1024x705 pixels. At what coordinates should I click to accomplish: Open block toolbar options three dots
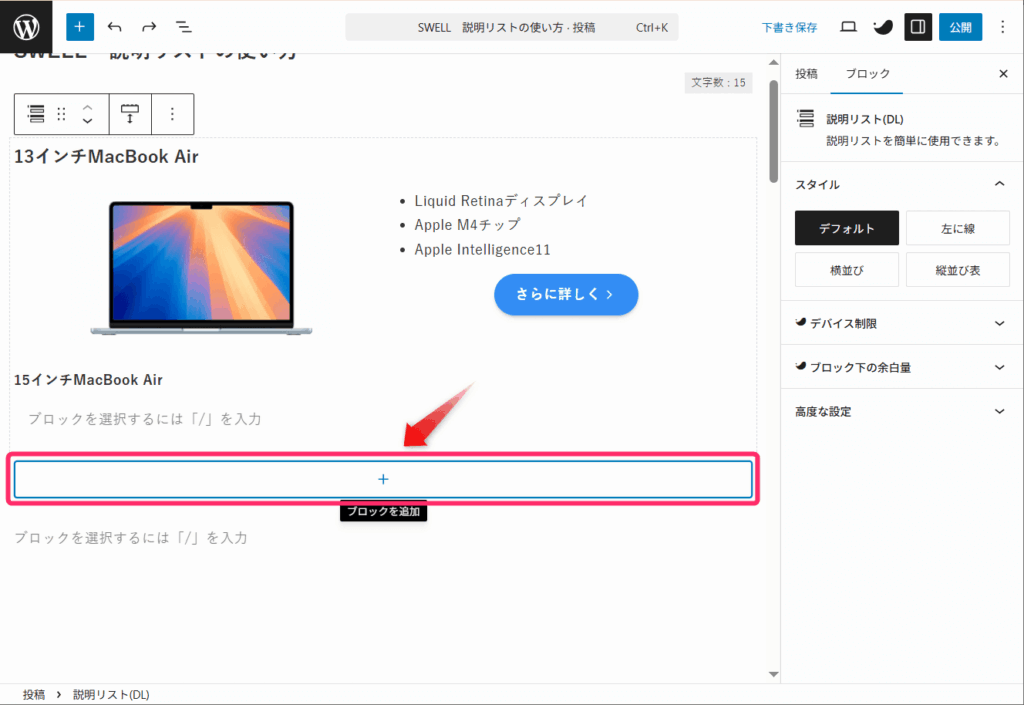coord(172,114)
